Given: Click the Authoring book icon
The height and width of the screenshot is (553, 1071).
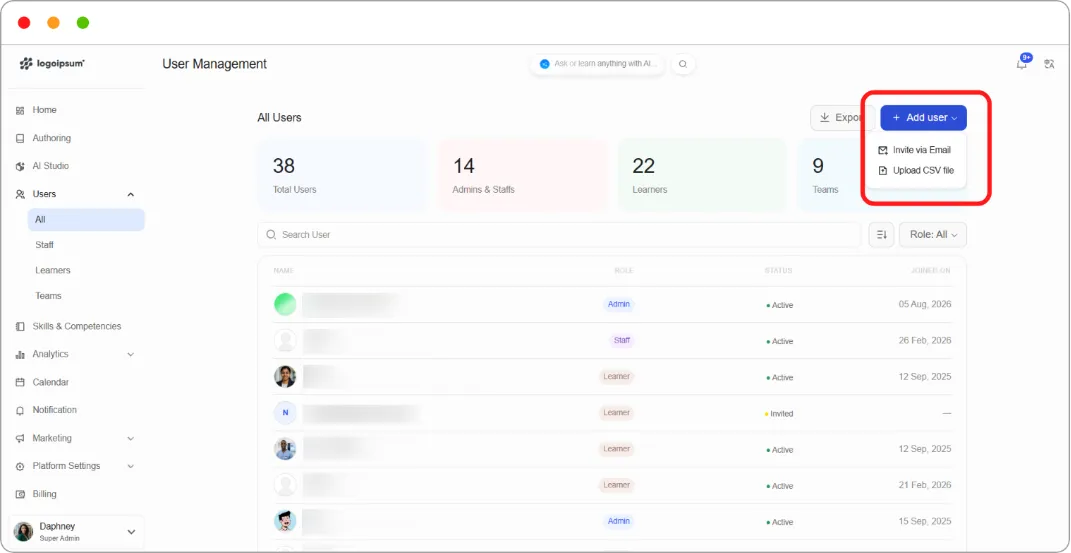Looking at the screenshot, I should (x=20, y=138).
